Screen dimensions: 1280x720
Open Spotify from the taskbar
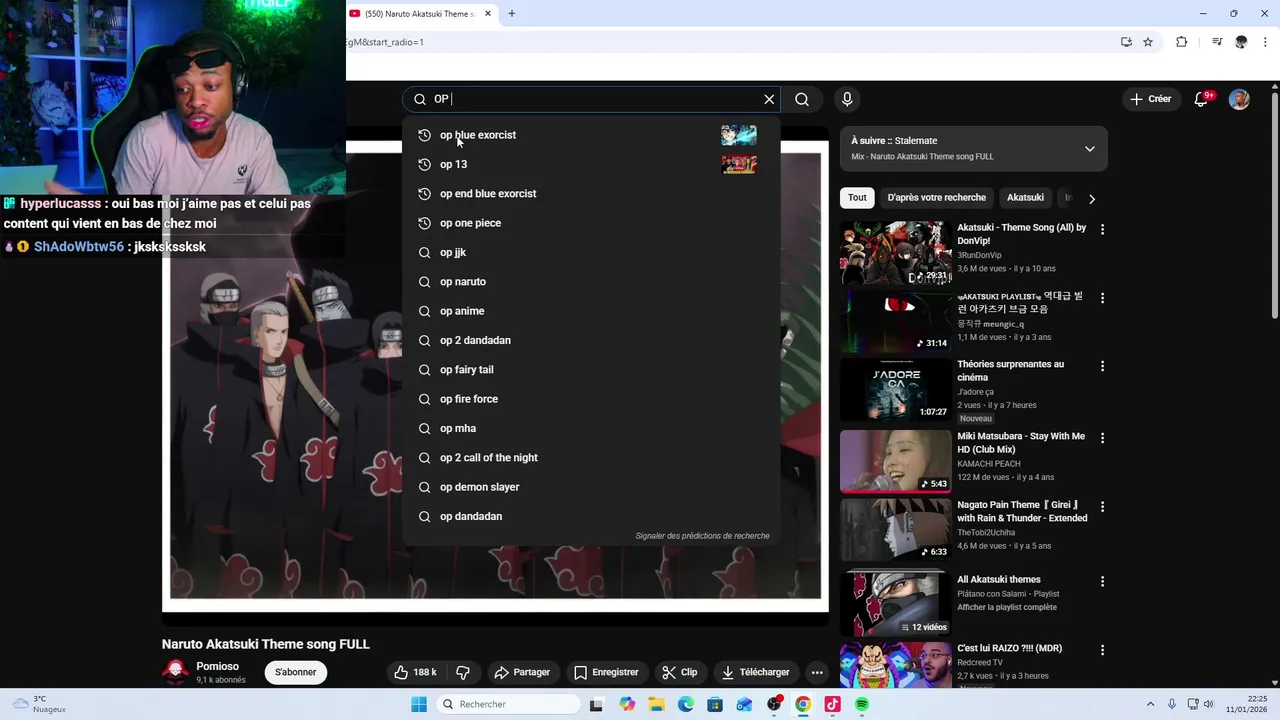[x=862, y=704]
